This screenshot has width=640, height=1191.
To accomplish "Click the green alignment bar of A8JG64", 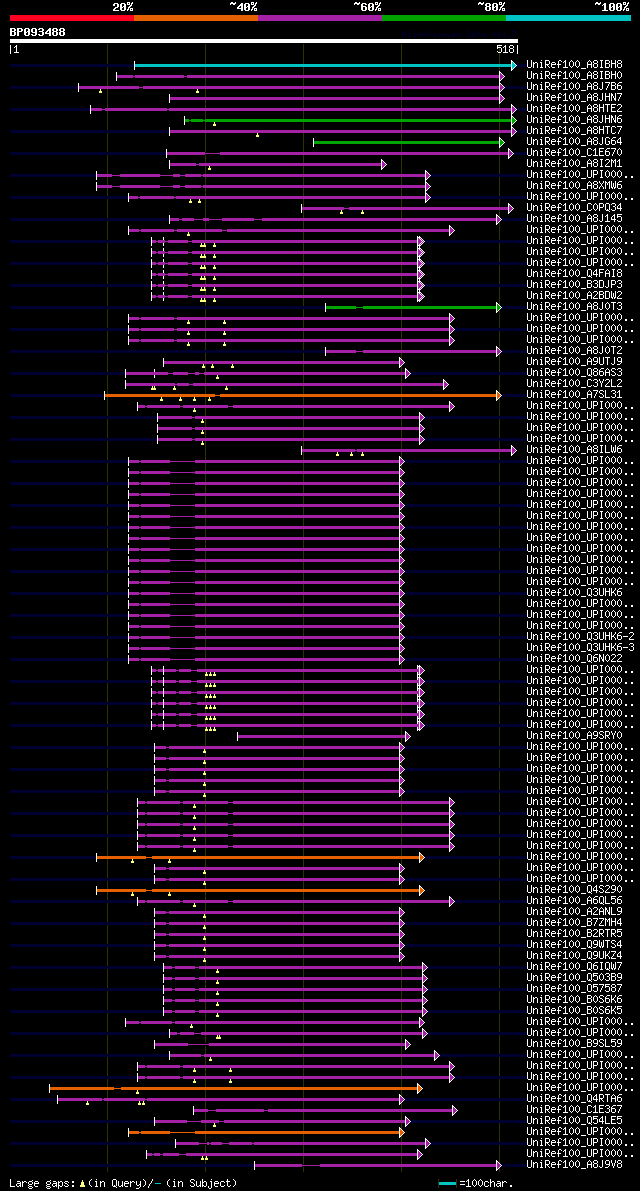I will pyautogui.click(x=408, y=143).
